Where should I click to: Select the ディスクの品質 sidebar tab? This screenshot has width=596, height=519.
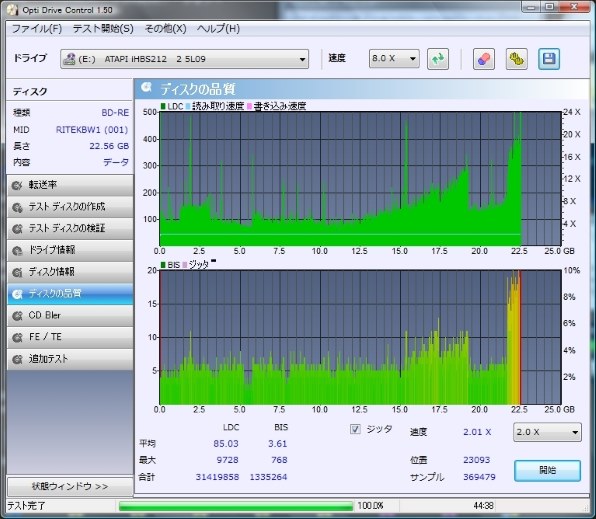pos(70,294)
